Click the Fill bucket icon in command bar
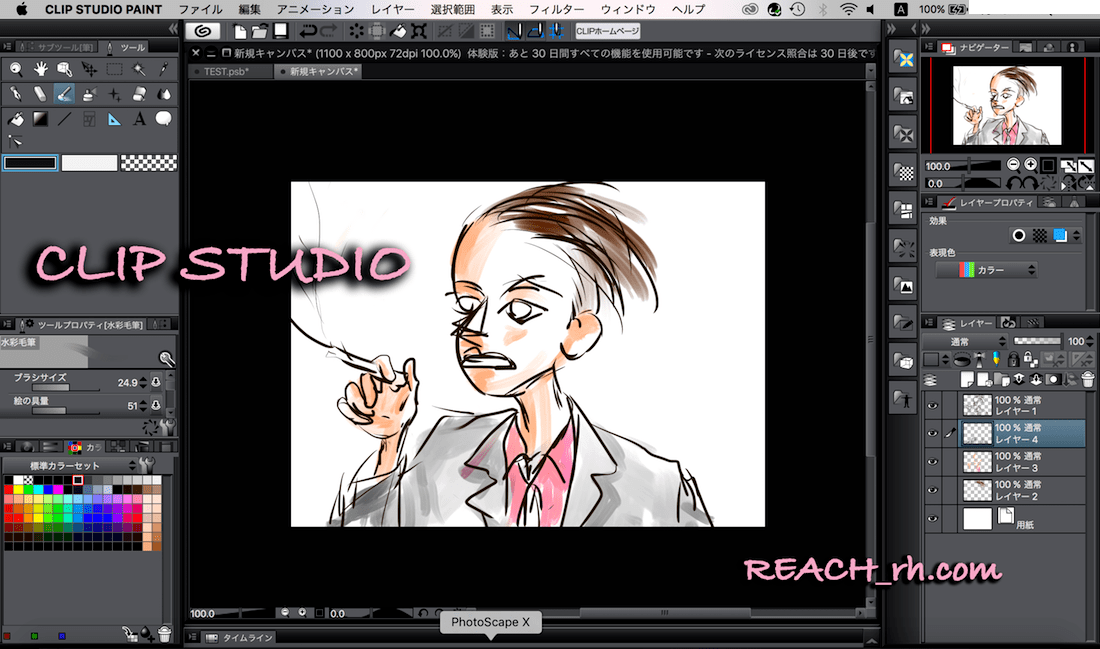This screenshot has width=1100, height=649. tap(398, 31)
